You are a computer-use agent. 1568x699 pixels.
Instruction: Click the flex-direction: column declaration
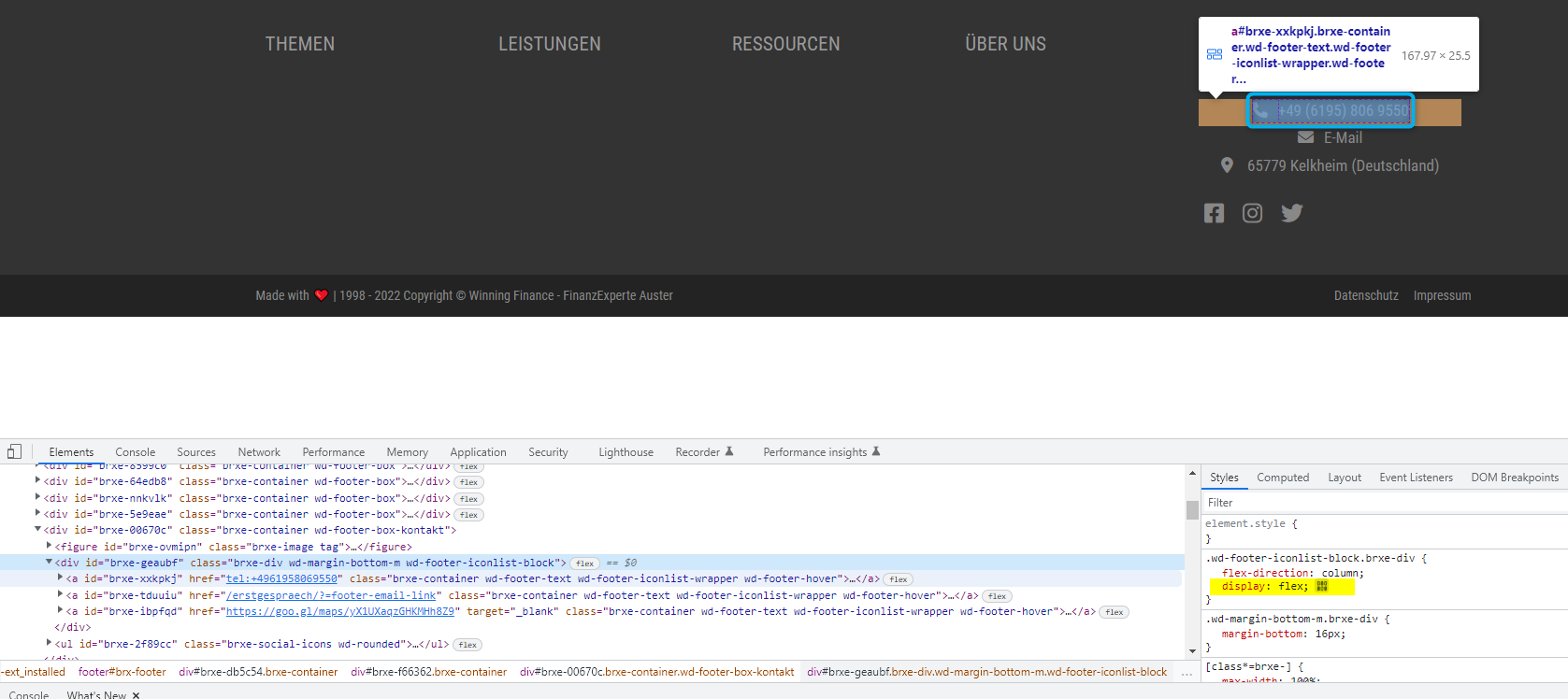(x=1293, y=573)
